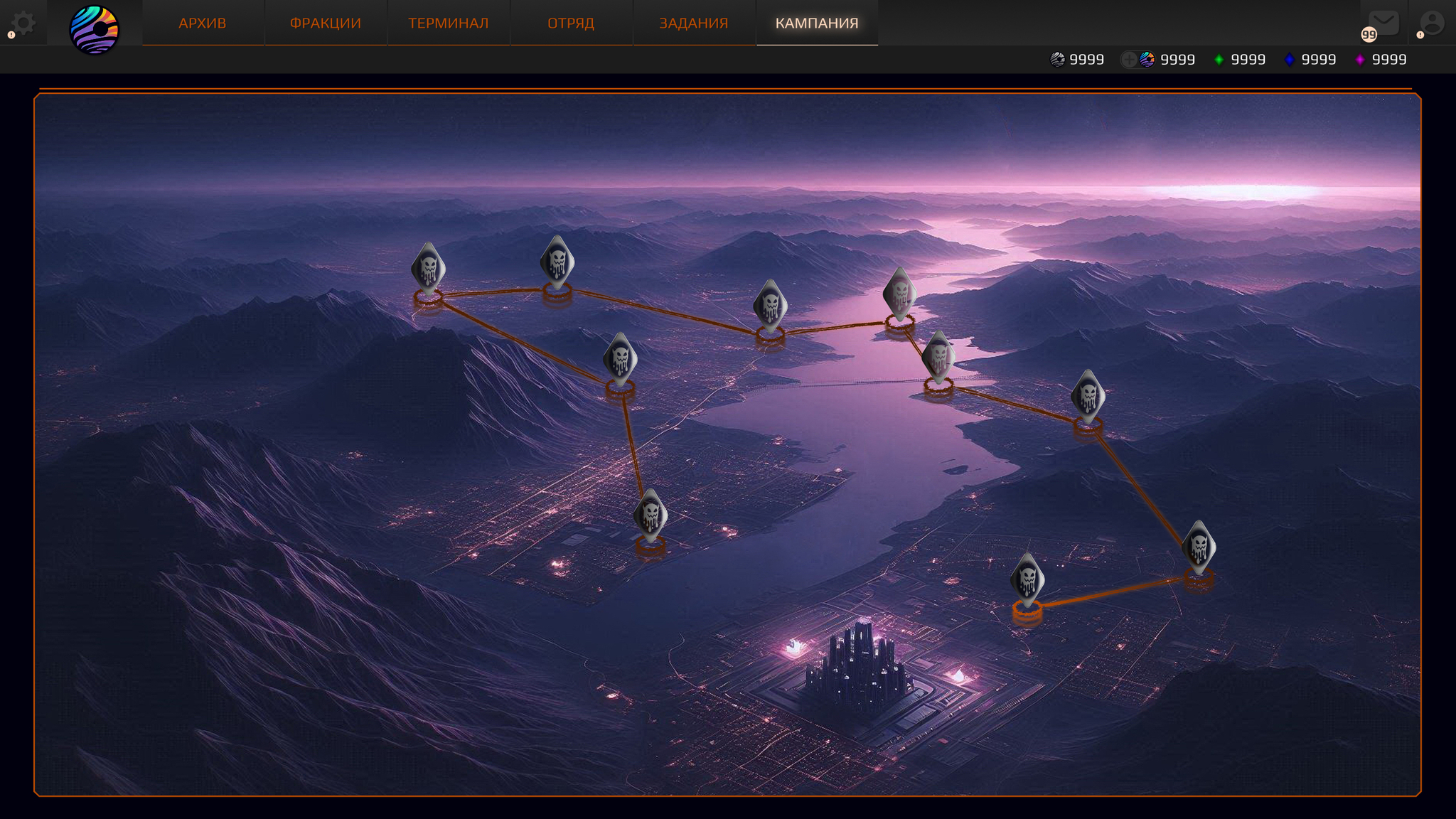This screenshot has height=819, width=1456.
Task: Click the green gem currency icon
Action: (1219, 60)
